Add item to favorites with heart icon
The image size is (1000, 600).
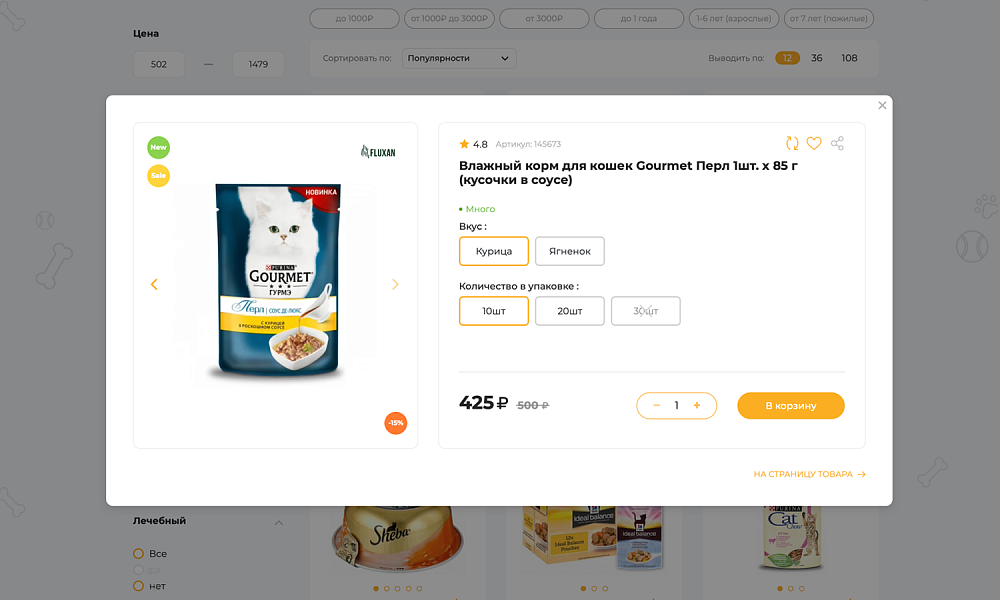pyautogui.click(x=814, y=143)
